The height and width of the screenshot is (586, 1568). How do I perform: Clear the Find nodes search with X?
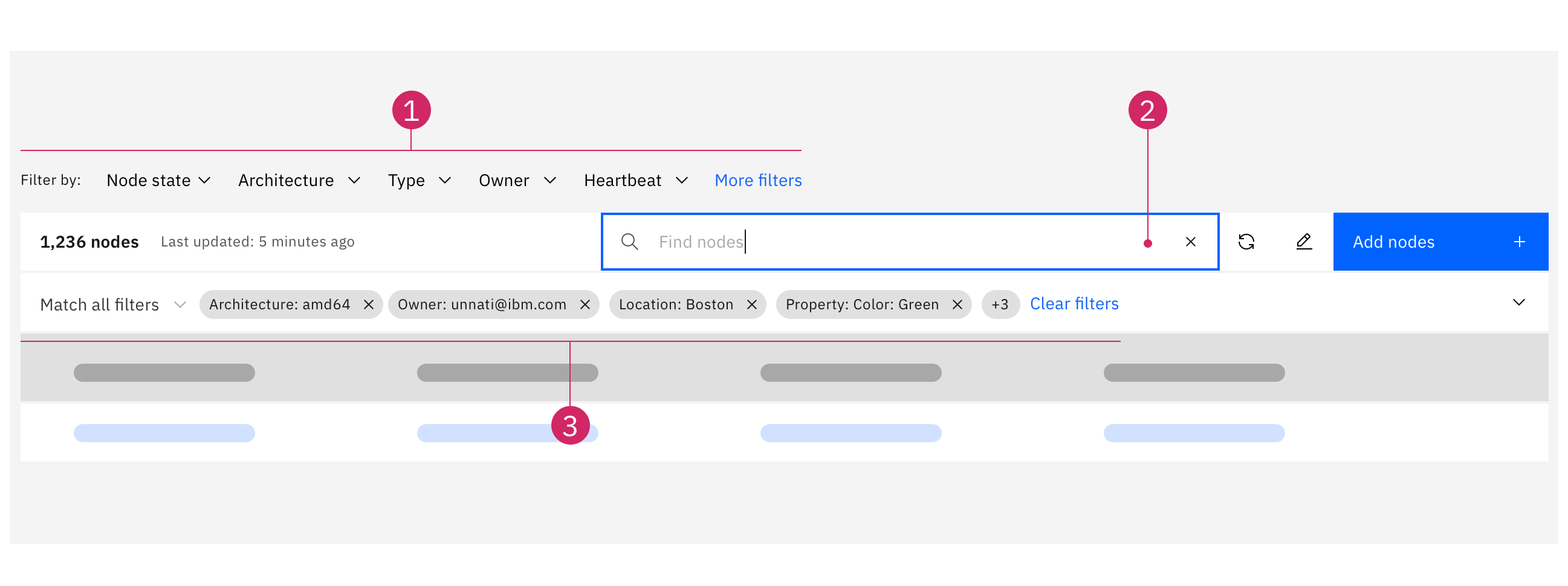[1191, 242]
